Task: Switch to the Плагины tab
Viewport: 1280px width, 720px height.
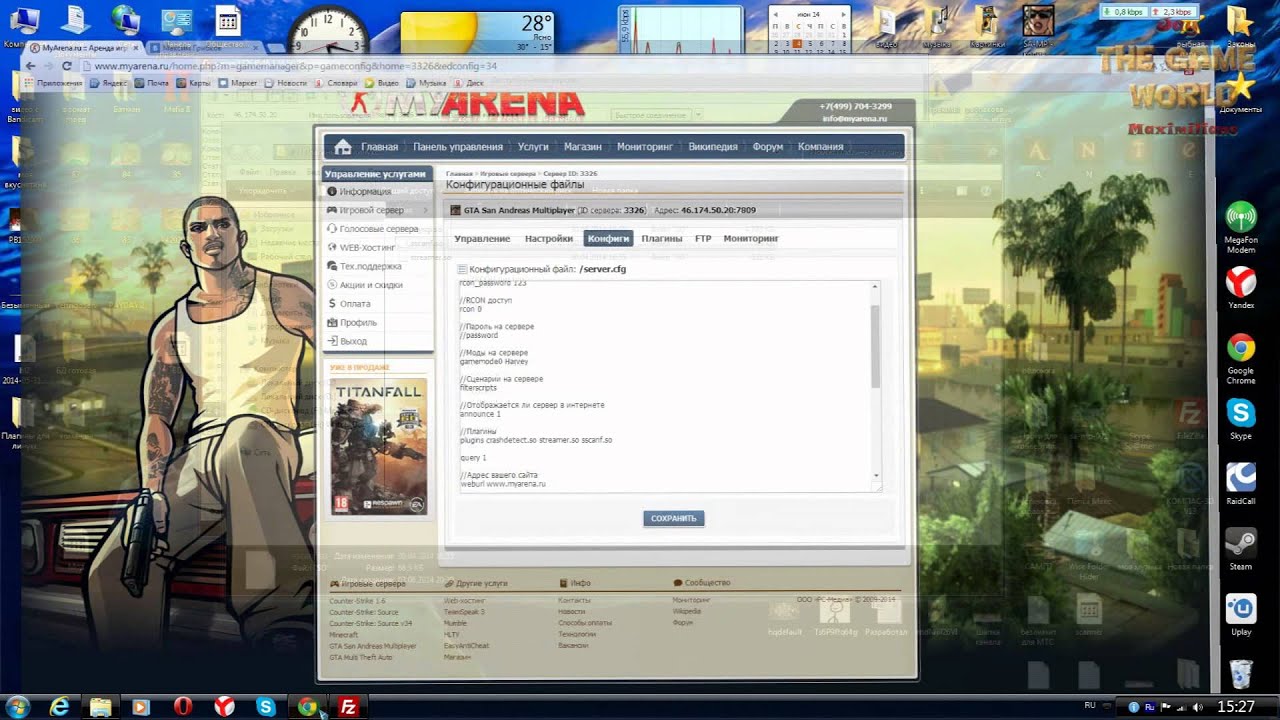Action: (662, 239)
